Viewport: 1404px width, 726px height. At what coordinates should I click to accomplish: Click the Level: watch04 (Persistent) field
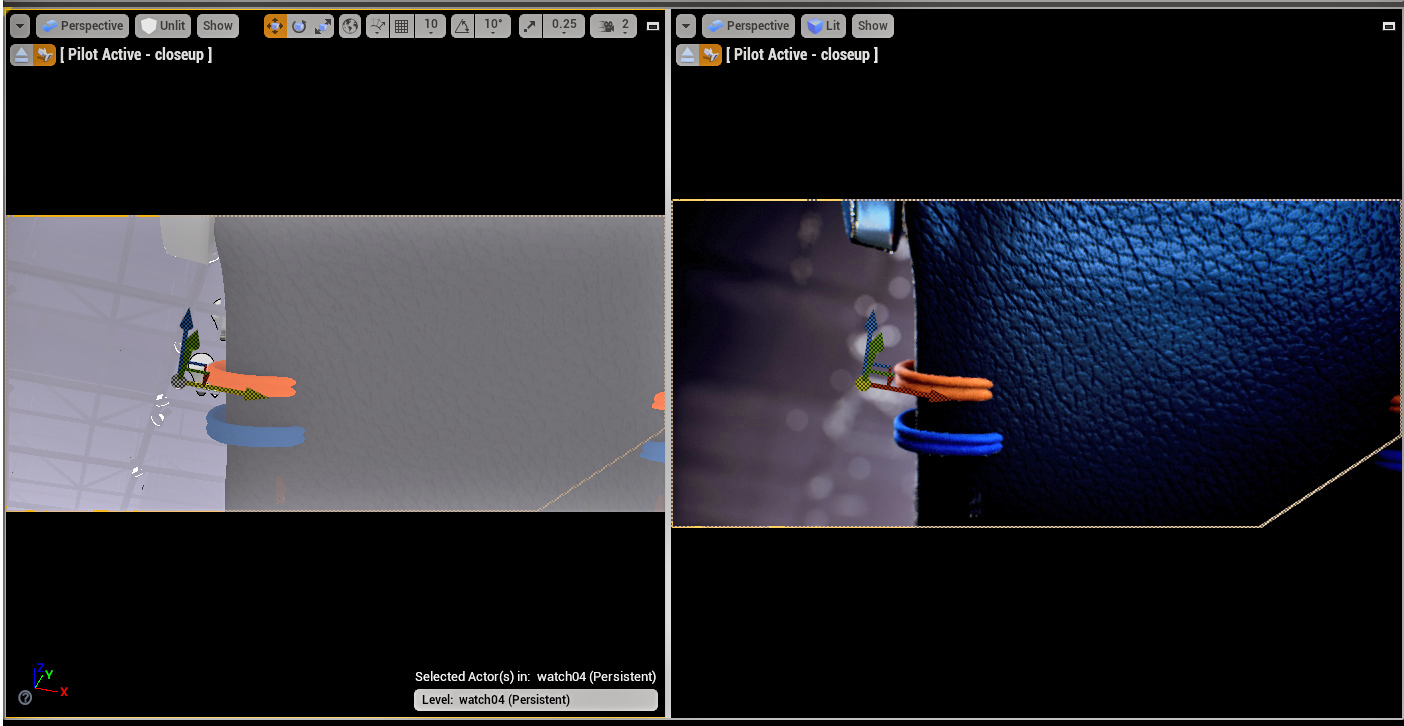(535, 700)
